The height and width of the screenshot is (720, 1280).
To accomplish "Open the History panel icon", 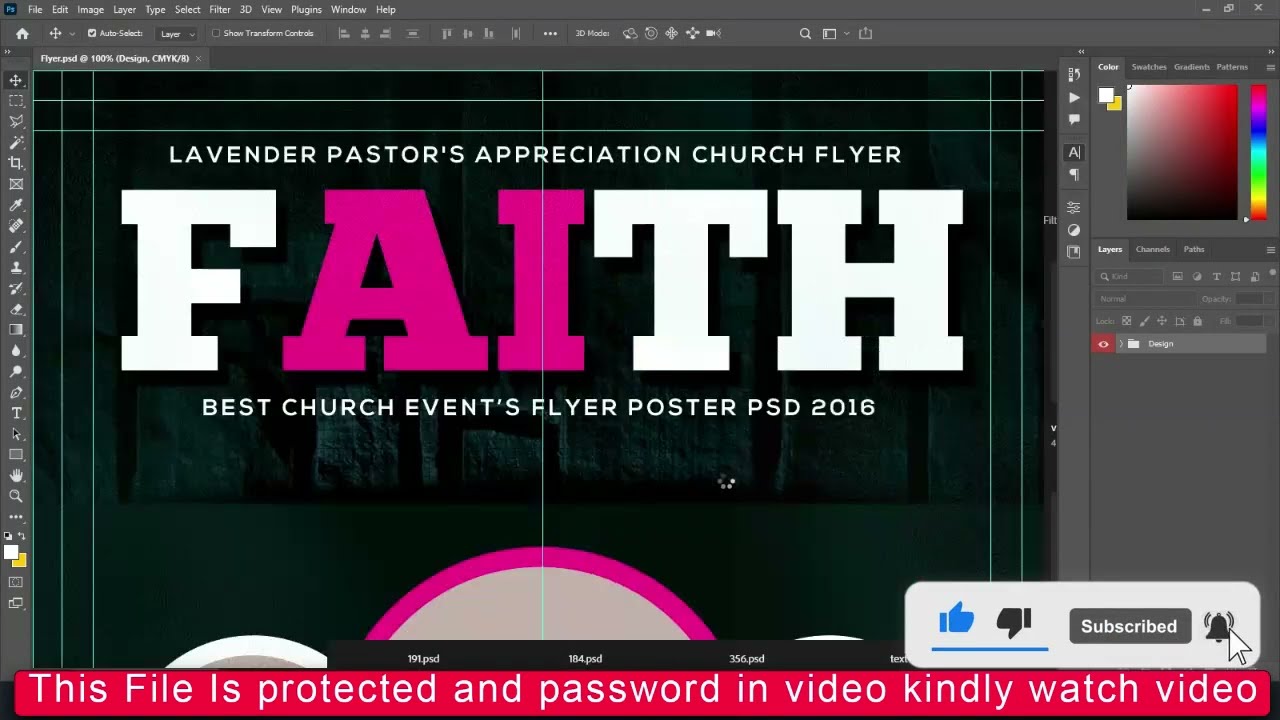I will pos(1074,75).
